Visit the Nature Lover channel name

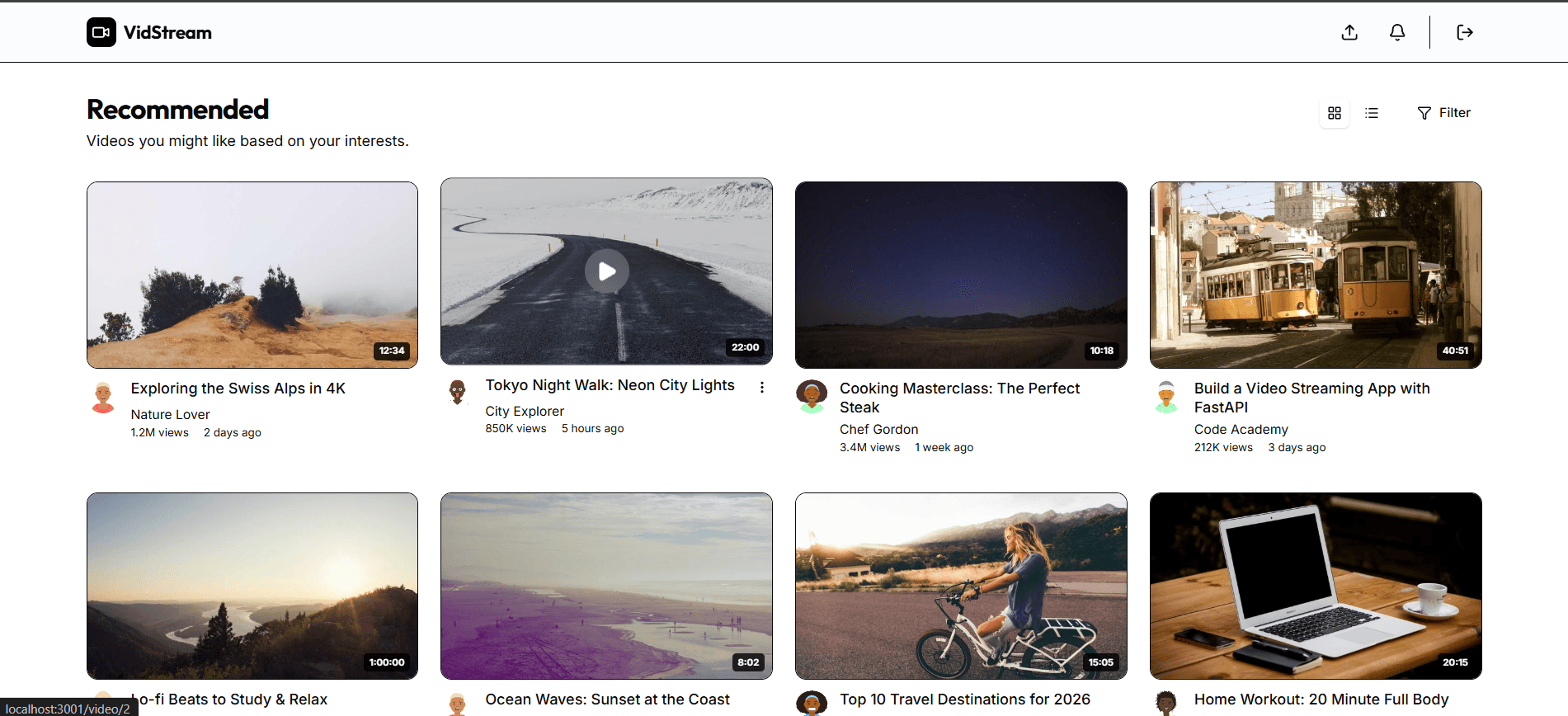click(x=170, y=414)
